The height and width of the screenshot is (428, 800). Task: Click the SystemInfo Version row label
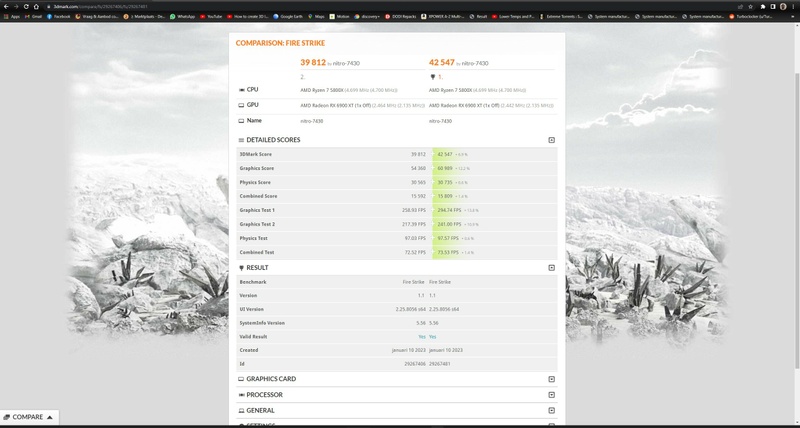[x=262, y=323]
